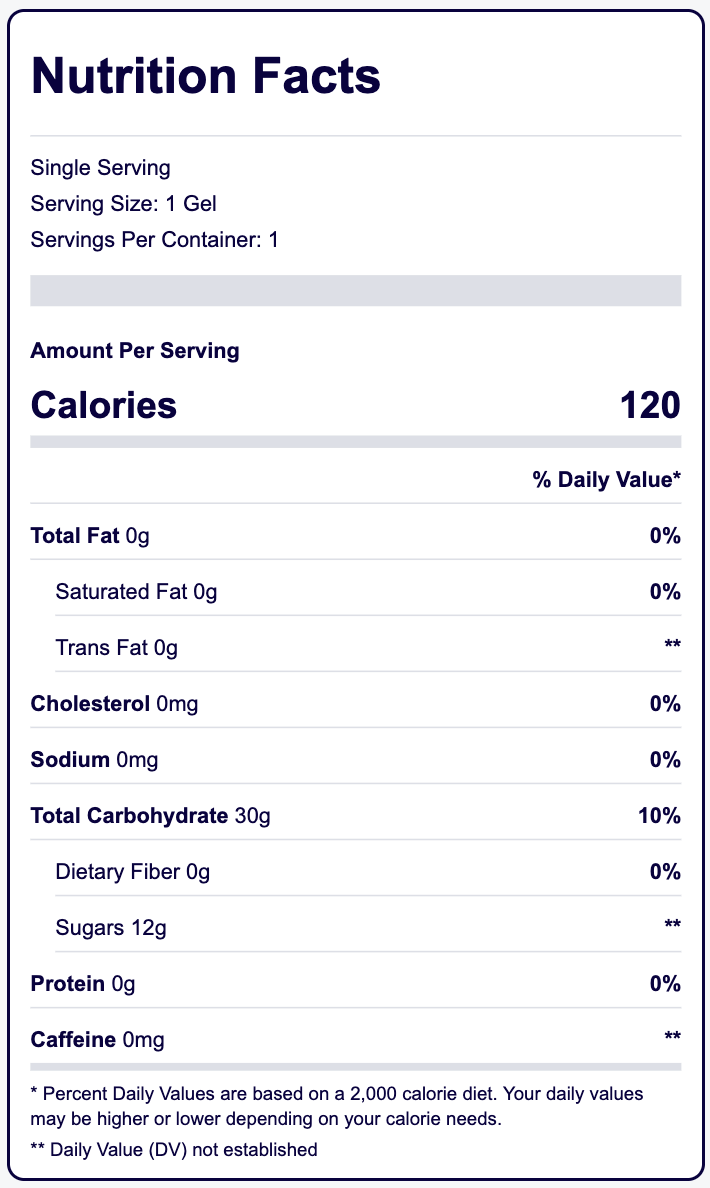The image size is (710, 1188).
Task: Click the 10% carbohydrate daily value
Action: point(659,816)
